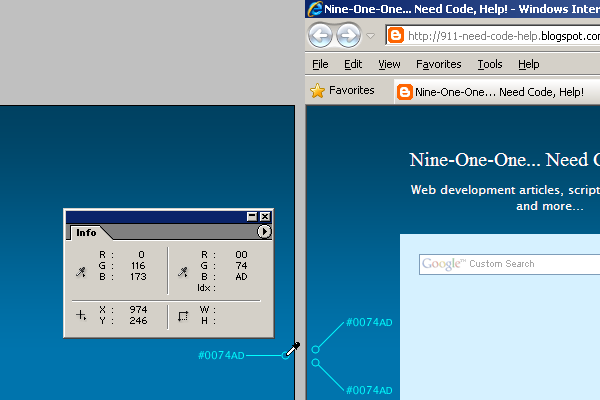Click the G value 116 in Info panel
This screenshot has height=400, width=600.
click(138, 265)
